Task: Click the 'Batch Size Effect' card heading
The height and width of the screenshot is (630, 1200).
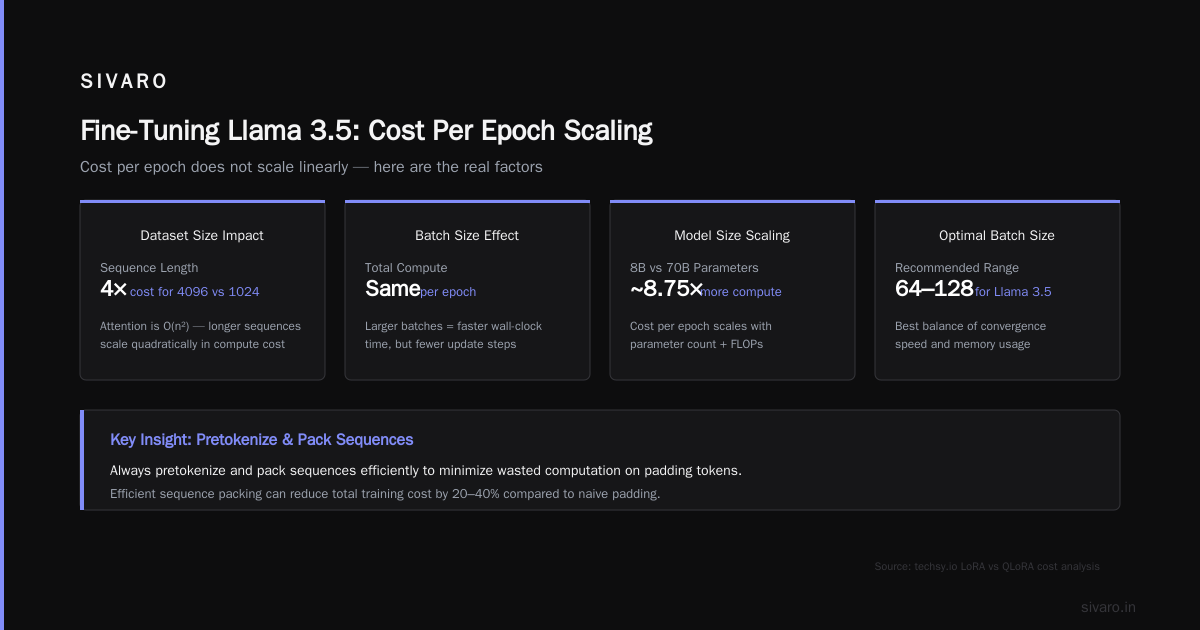Action: (467, 236)
